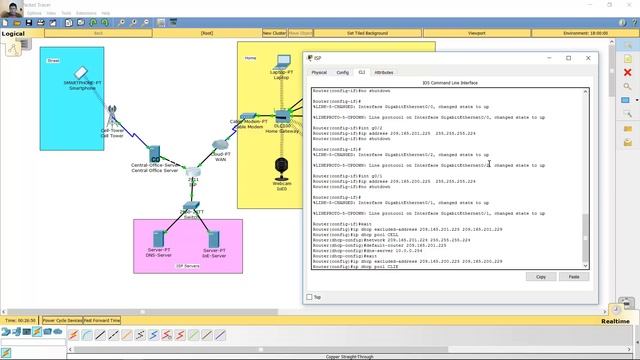Screen dimensions: 640x360
Task: Pick the Fiber orange cable
Action: pos(127,335)
